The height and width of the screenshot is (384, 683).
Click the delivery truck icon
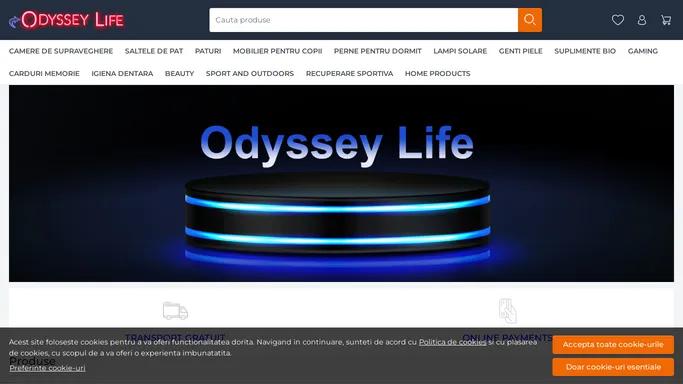tap(175, 311)
